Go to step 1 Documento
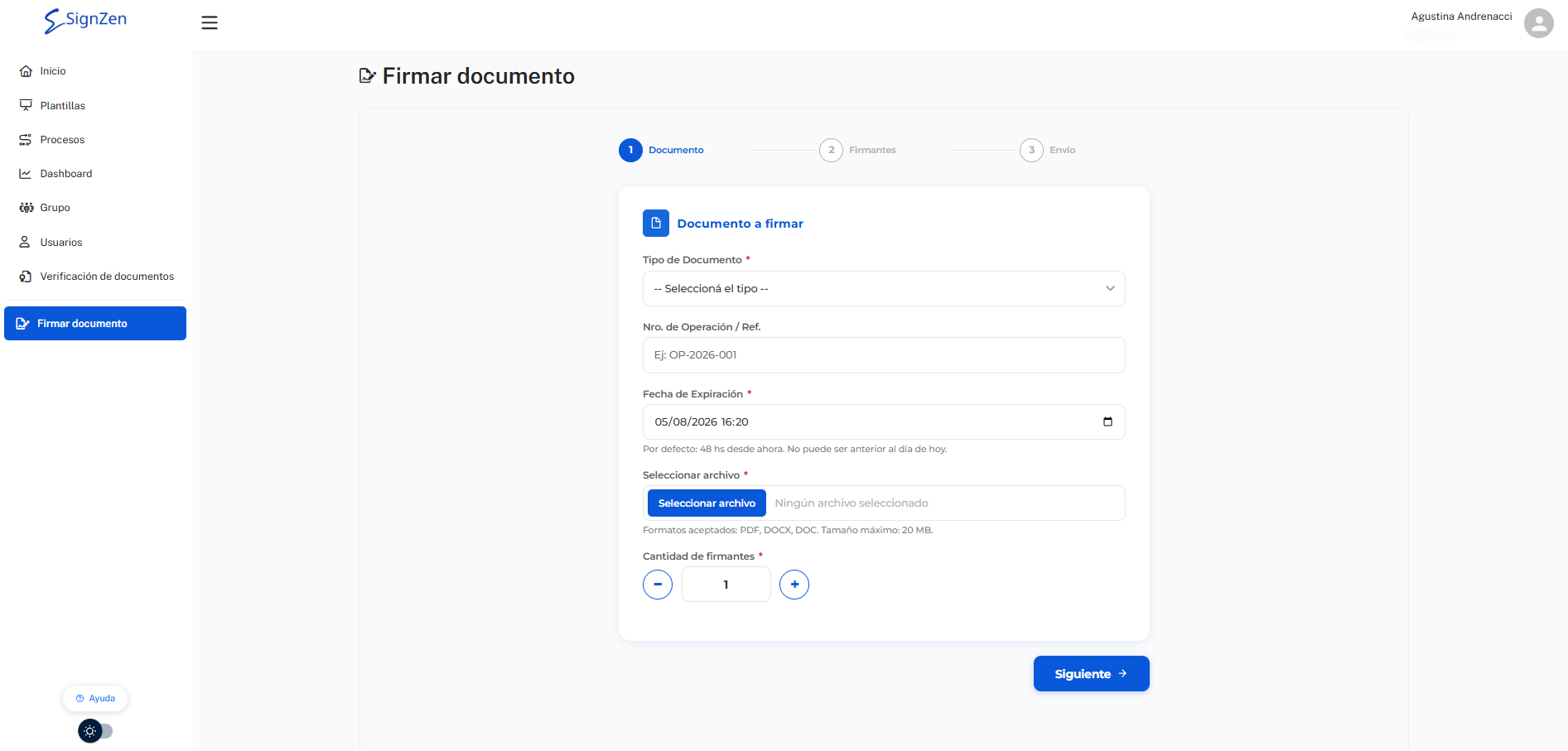Viewport: 1568px width, 751px height. click(x=662, y=150)
